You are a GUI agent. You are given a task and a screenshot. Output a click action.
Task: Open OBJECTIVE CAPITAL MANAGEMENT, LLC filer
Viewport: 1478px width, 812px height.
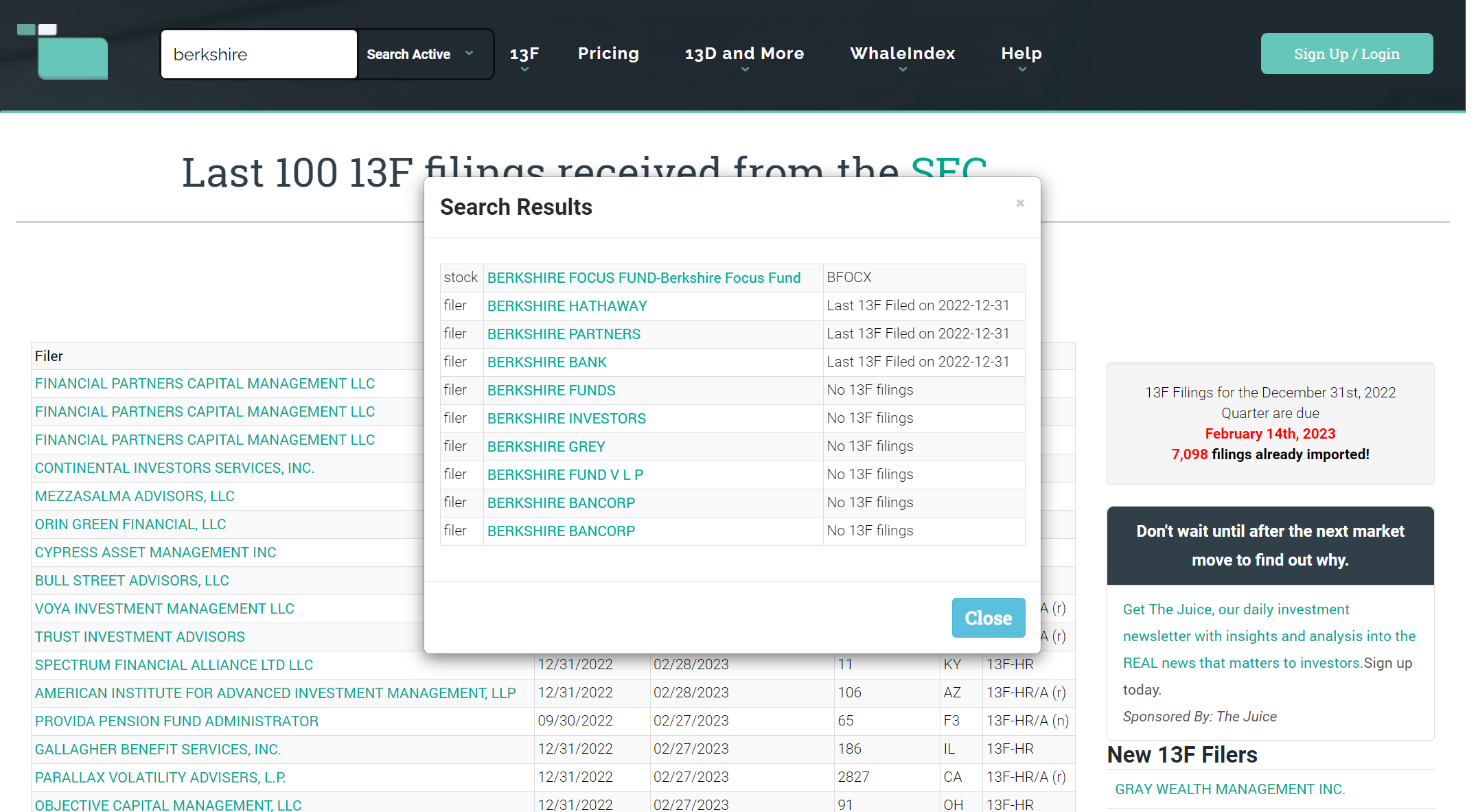[168, 805]
